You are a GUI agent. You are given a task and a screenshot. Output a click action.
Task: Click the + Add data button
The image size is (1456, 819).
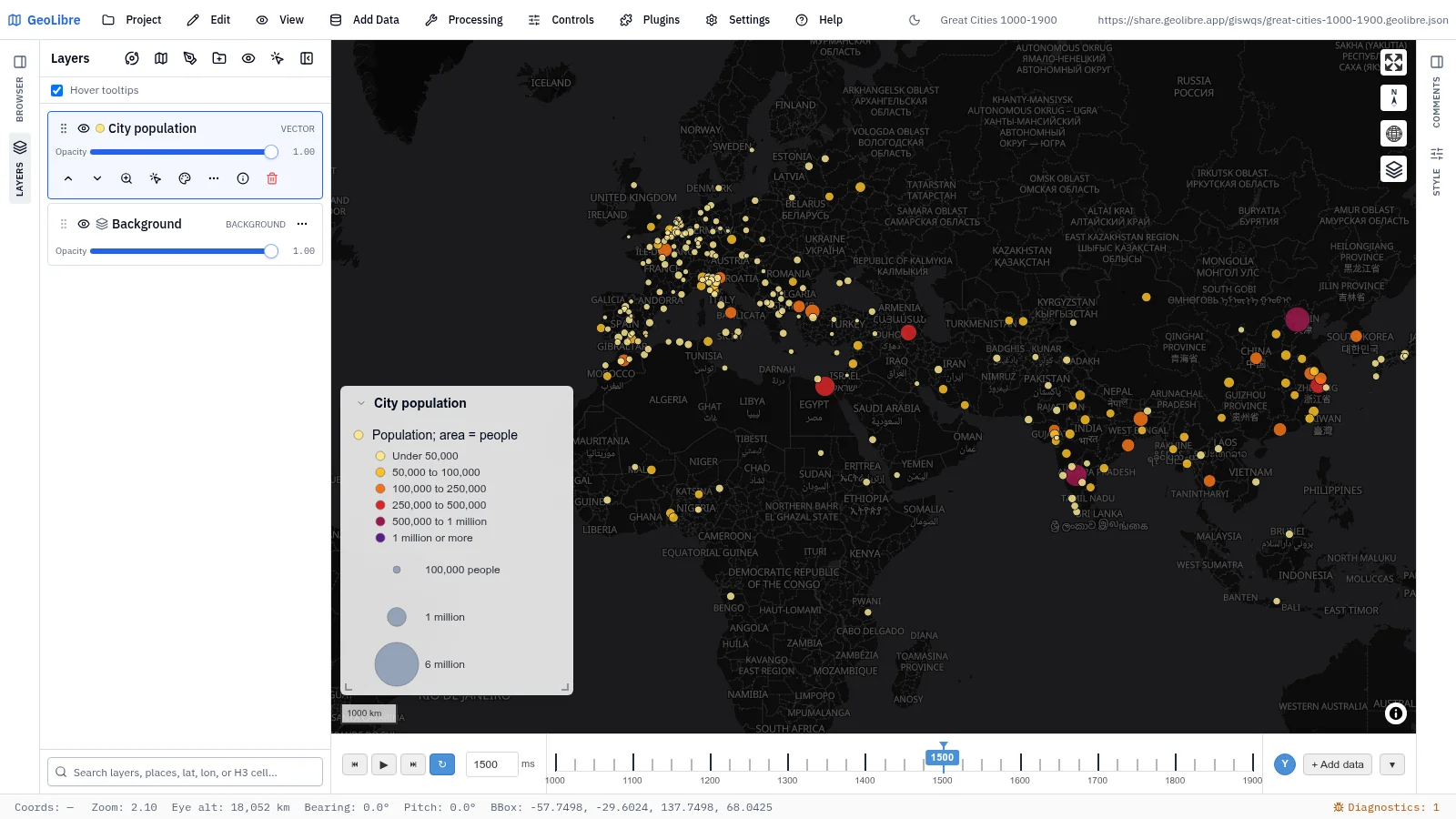pyautogui.click(x=1338, y=764)
